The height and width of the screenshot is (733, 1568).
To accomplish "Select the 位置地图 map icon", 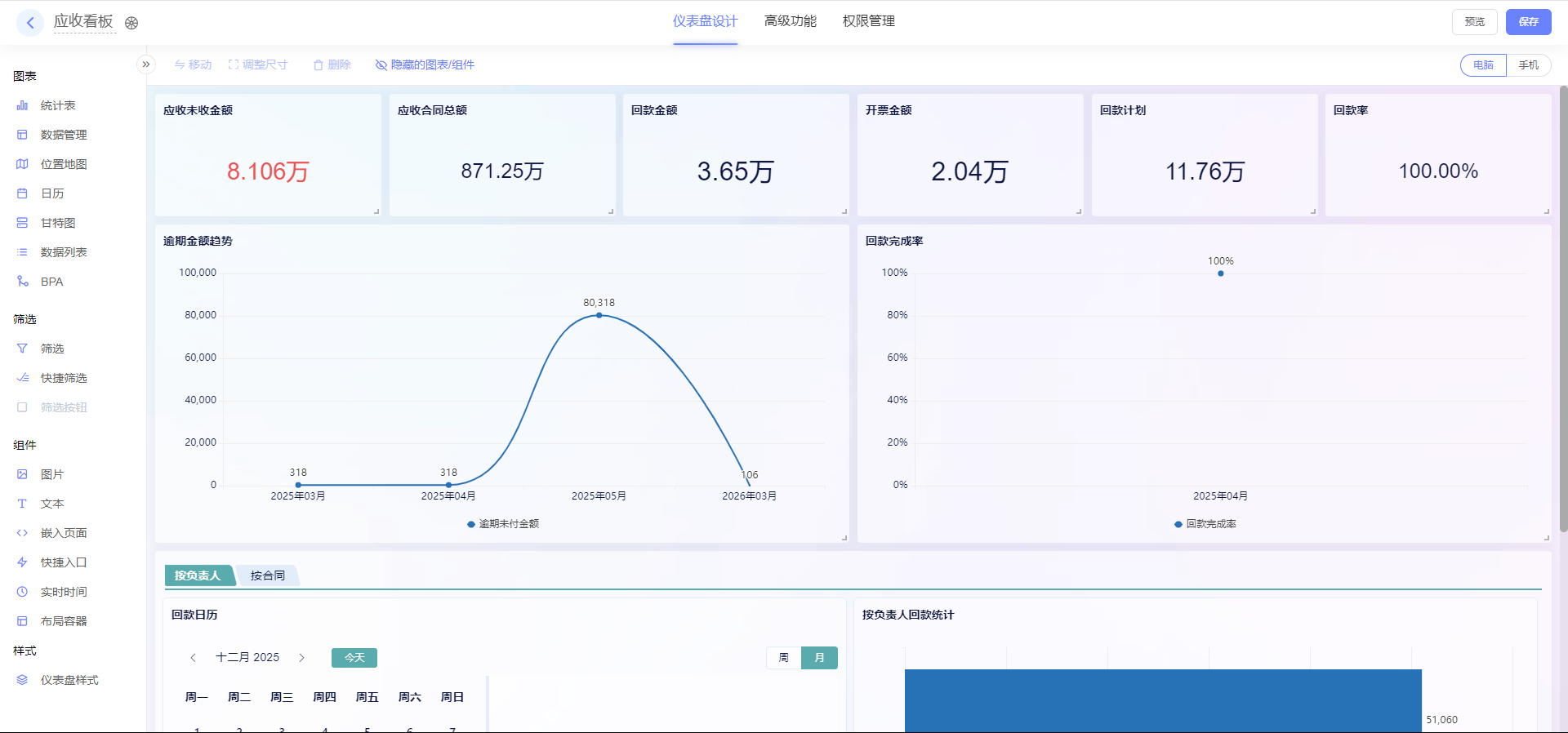I will 22,164.
